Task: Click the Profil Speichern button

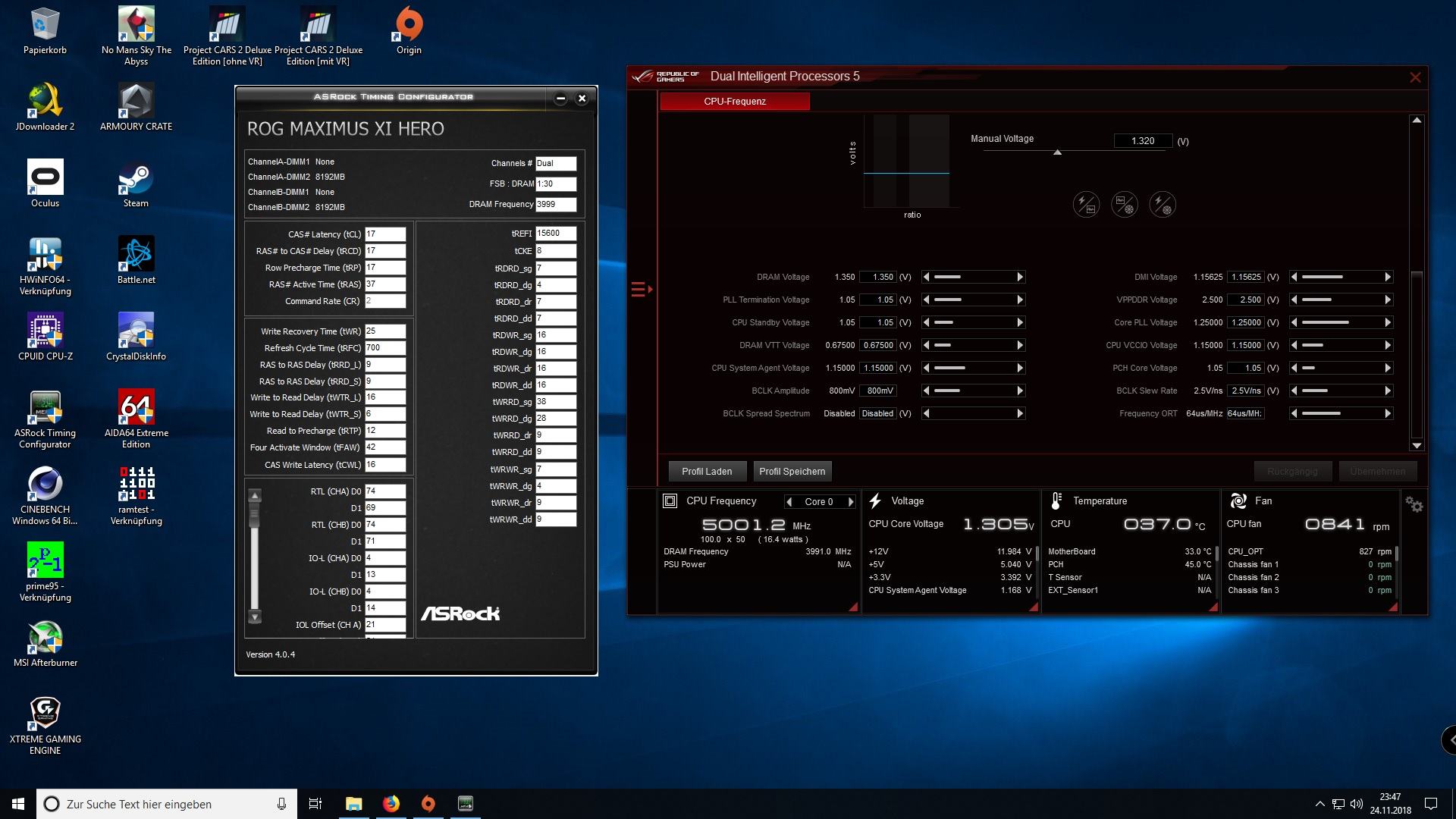Action: point(792,471)
